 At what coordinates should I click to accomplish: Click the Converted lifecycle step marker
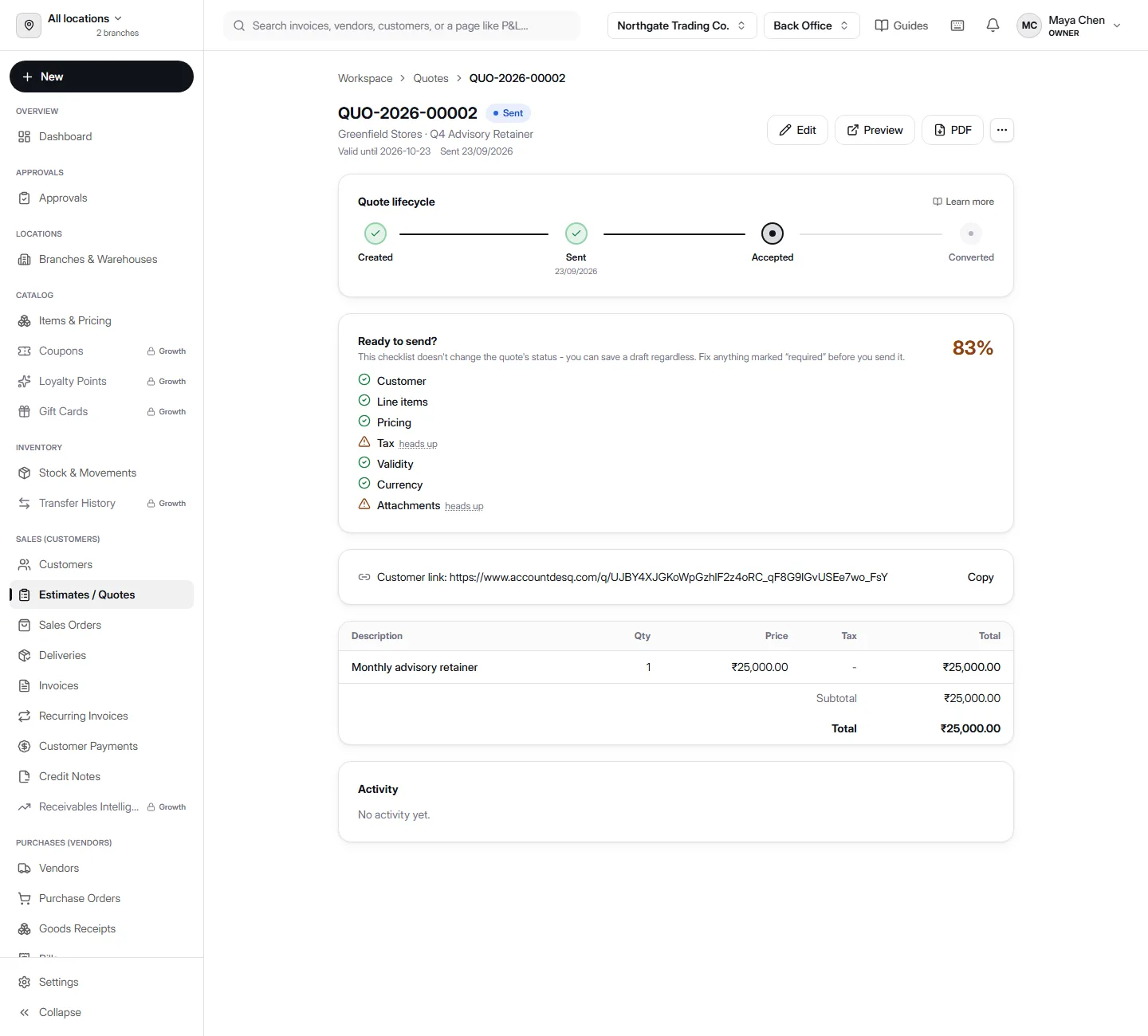(x=970, y=233)
